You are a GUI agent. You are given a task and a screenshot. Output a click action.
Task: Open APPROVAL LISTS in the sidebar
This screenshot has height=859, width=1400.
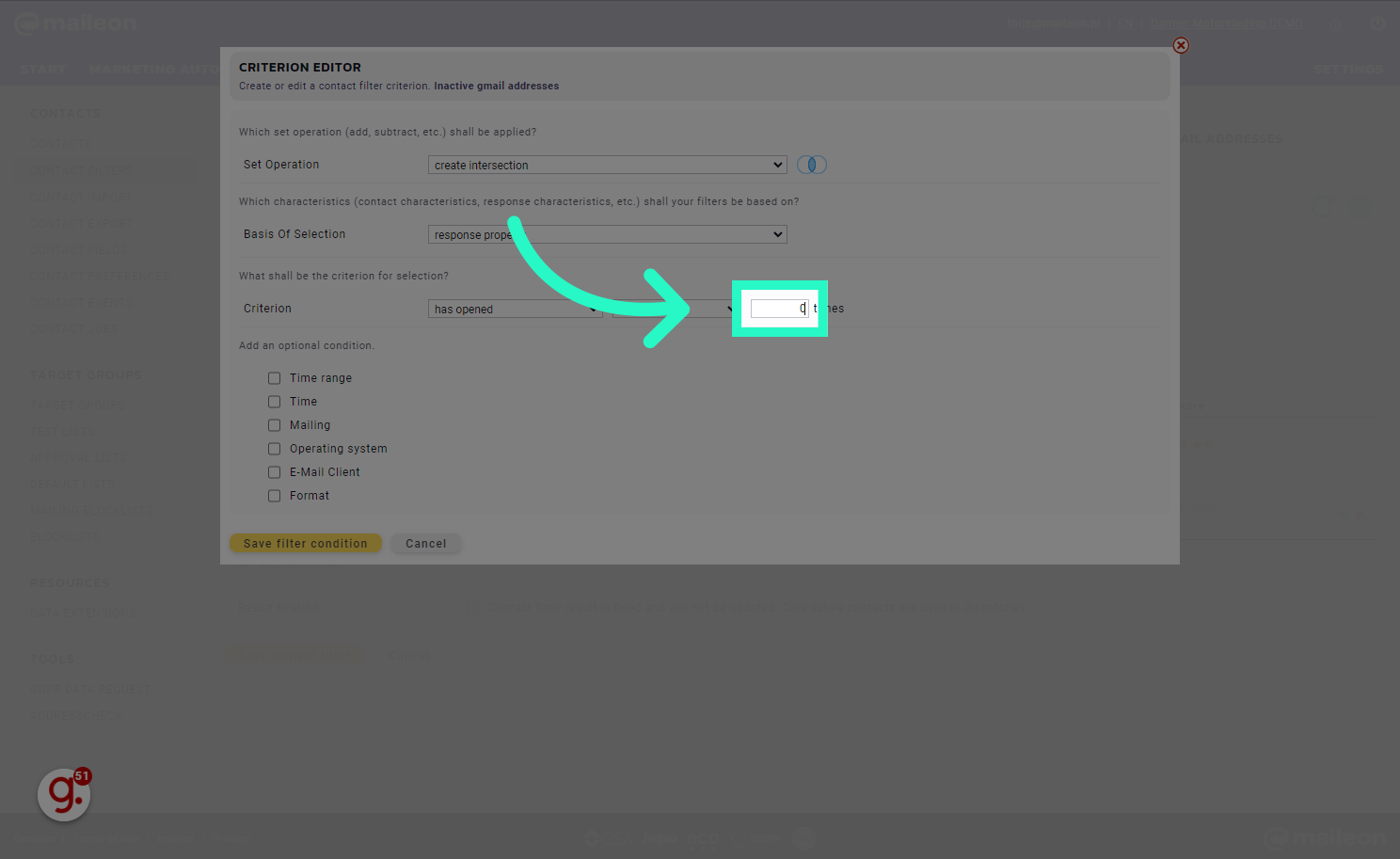(x=77, y=457)
